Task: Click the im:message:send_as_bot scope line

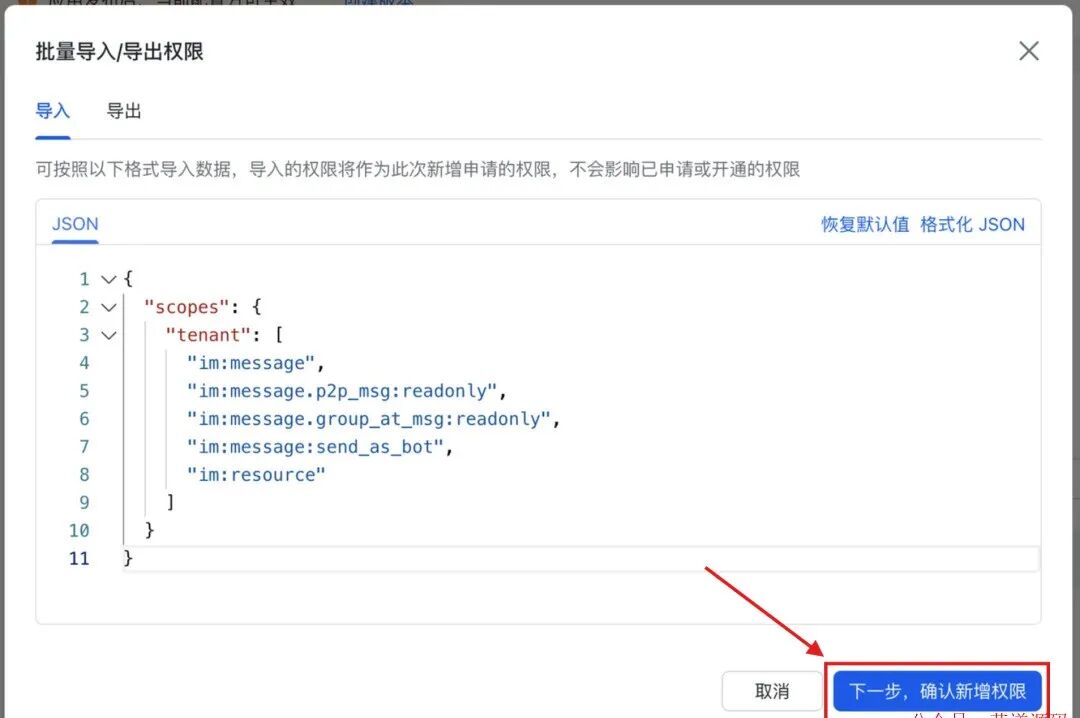Action: tap(313, 446)
